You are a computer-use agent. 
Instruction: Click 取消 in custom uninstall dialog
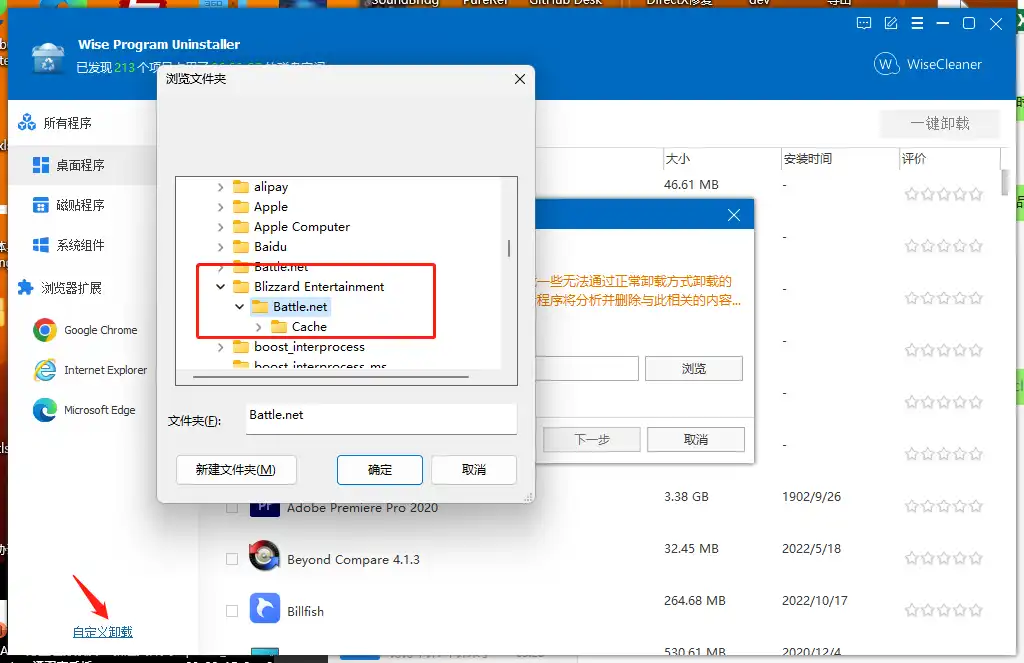[696, 440]
